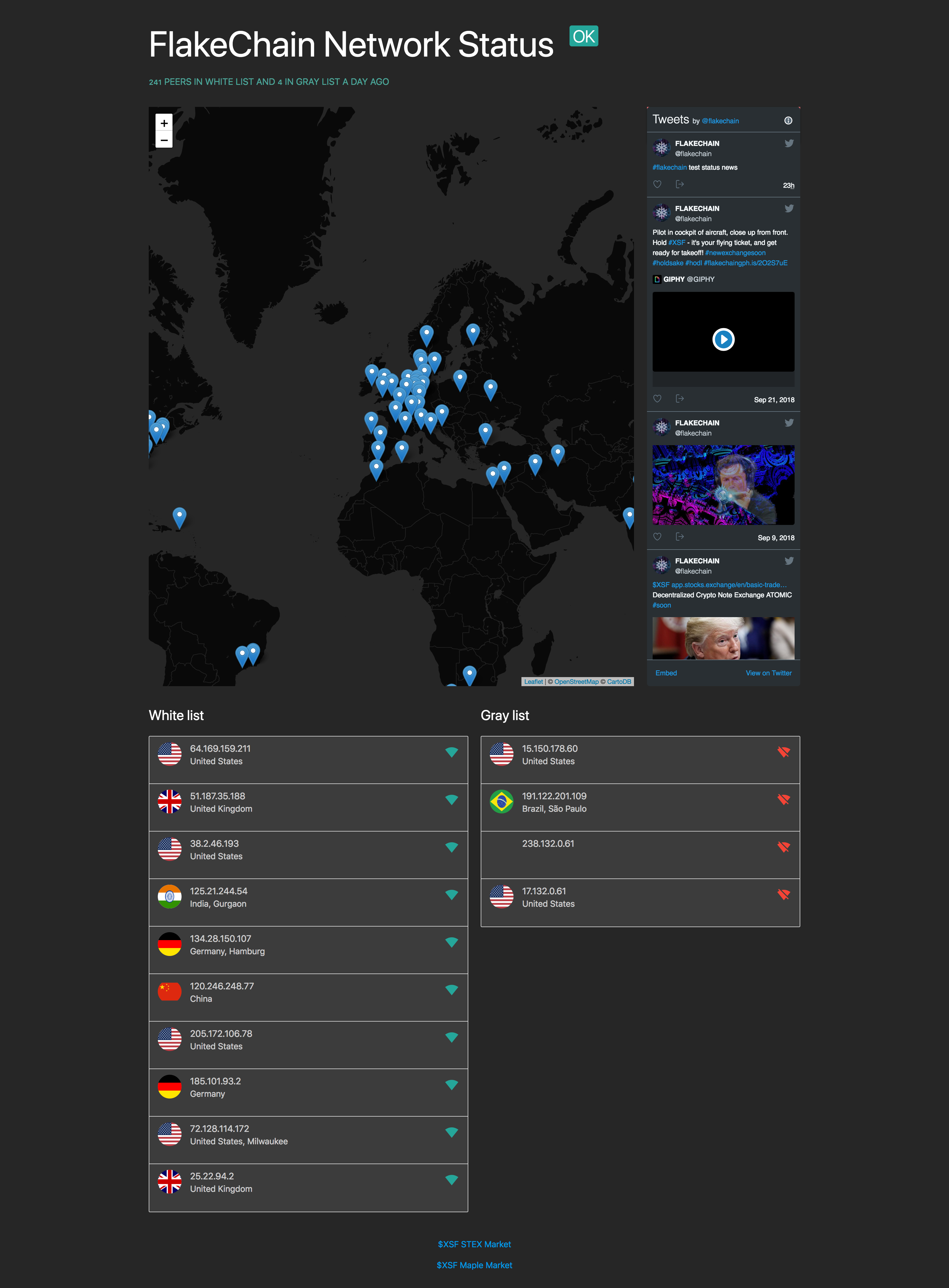Open the $XSF Maple Market link

pos(474,1265)
